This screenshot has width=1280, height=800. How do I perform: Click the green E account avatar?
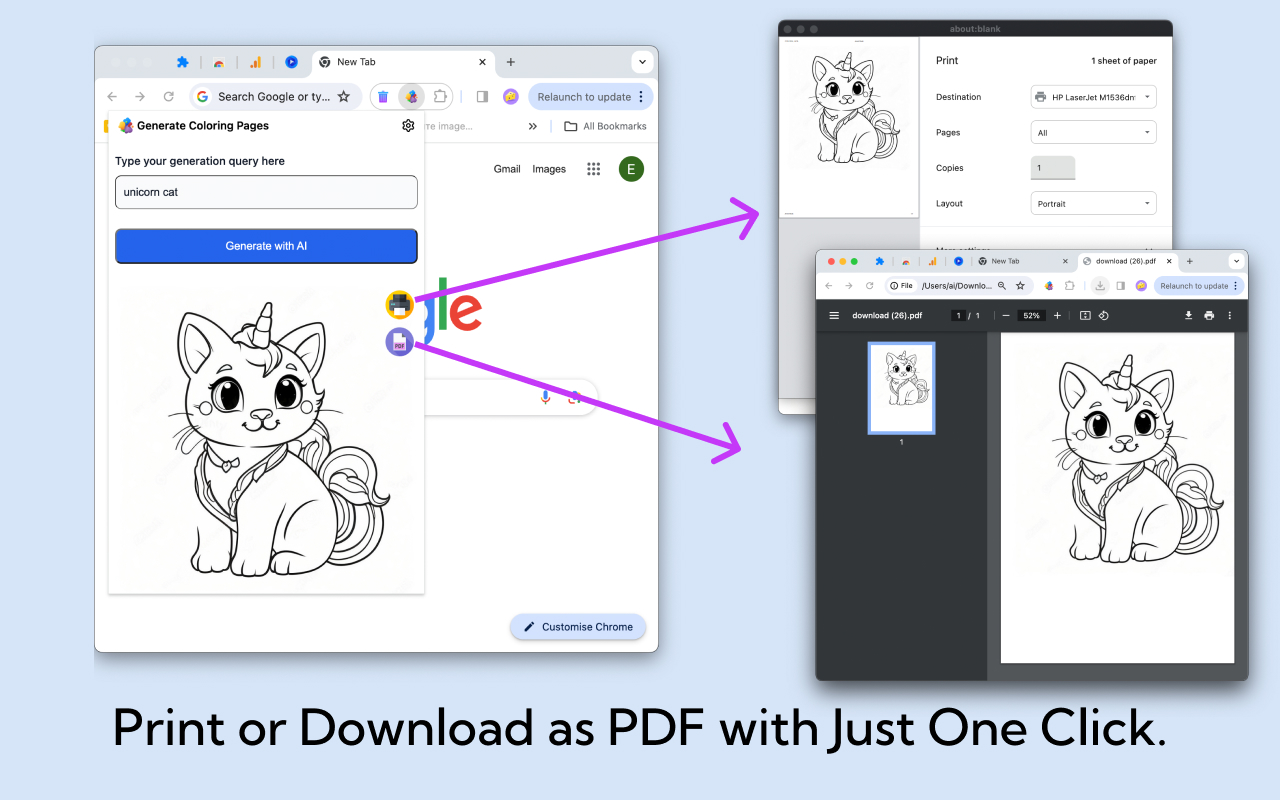click(631, 169)
